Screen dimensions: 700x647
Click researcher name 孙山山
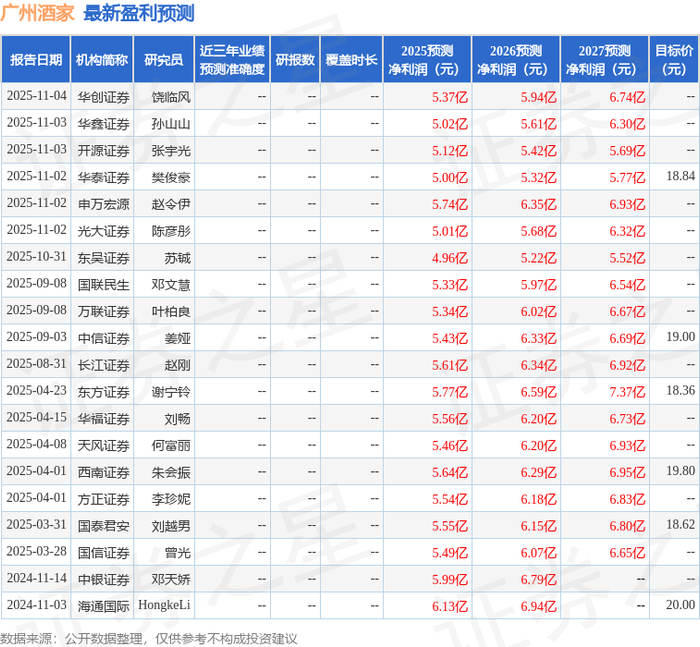(x=171, y=124)
